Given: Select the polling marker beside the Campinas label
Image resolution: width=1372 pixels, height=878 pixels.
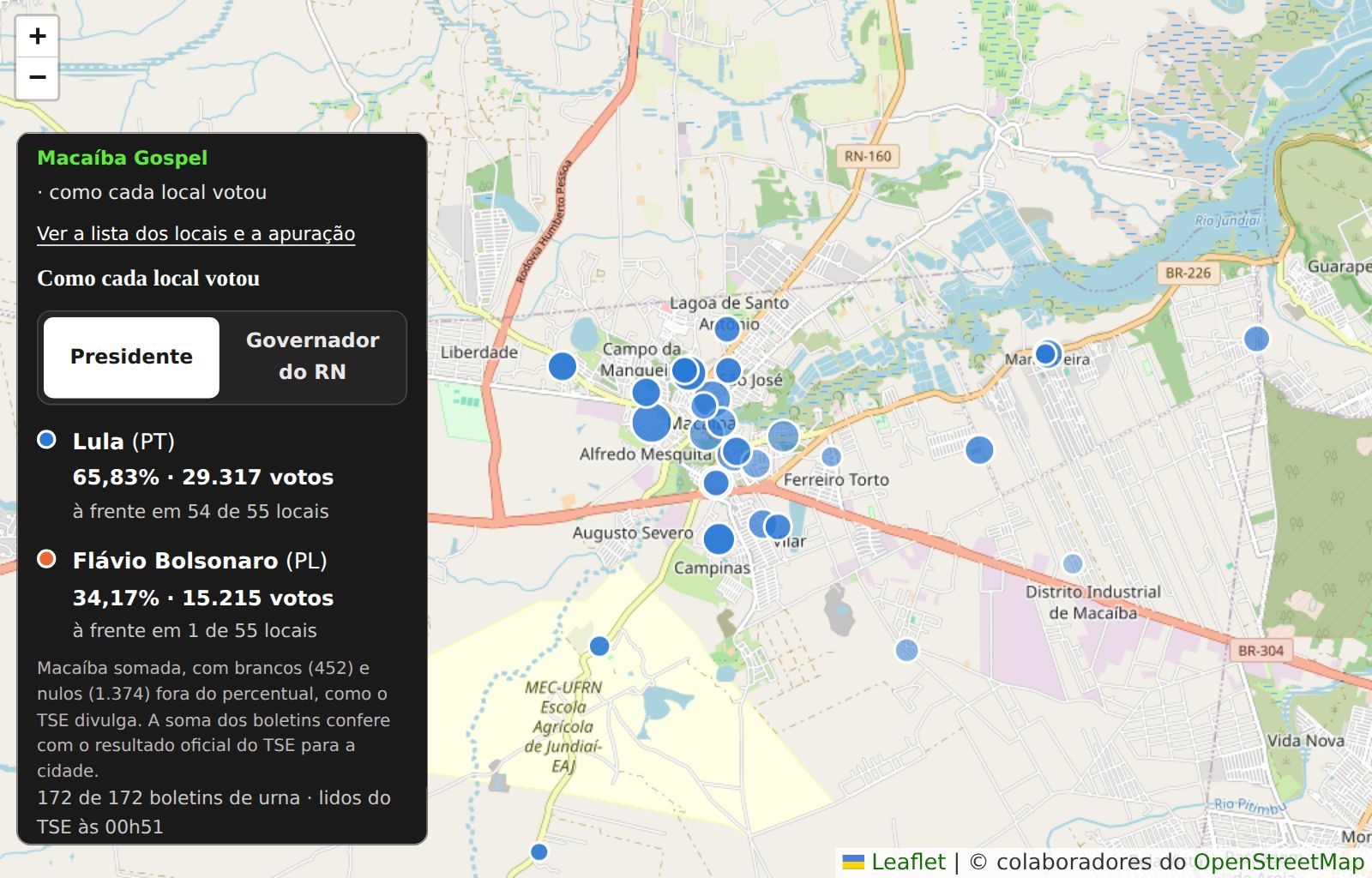Looking at the screenshot, I should (x=719, y=538).
